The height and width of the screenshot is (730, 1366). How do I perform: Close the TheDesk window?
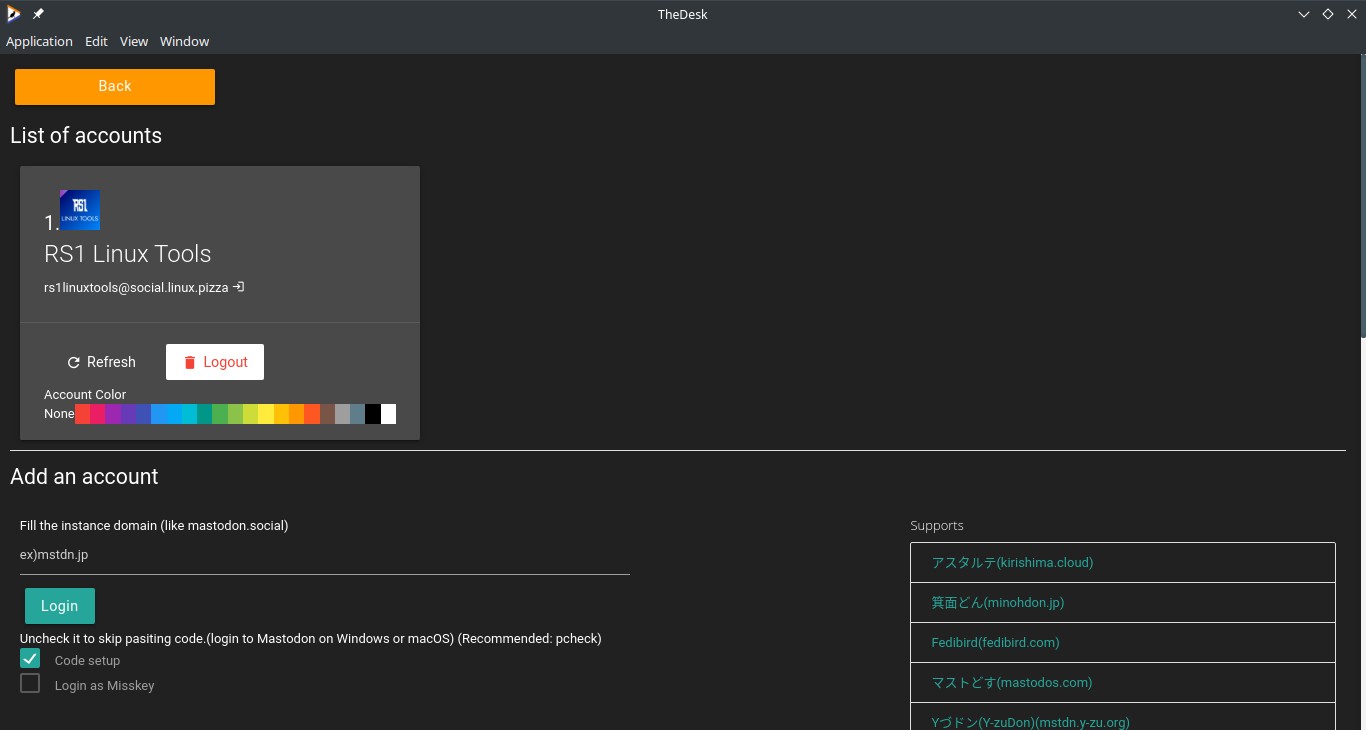coord(1352,14)
